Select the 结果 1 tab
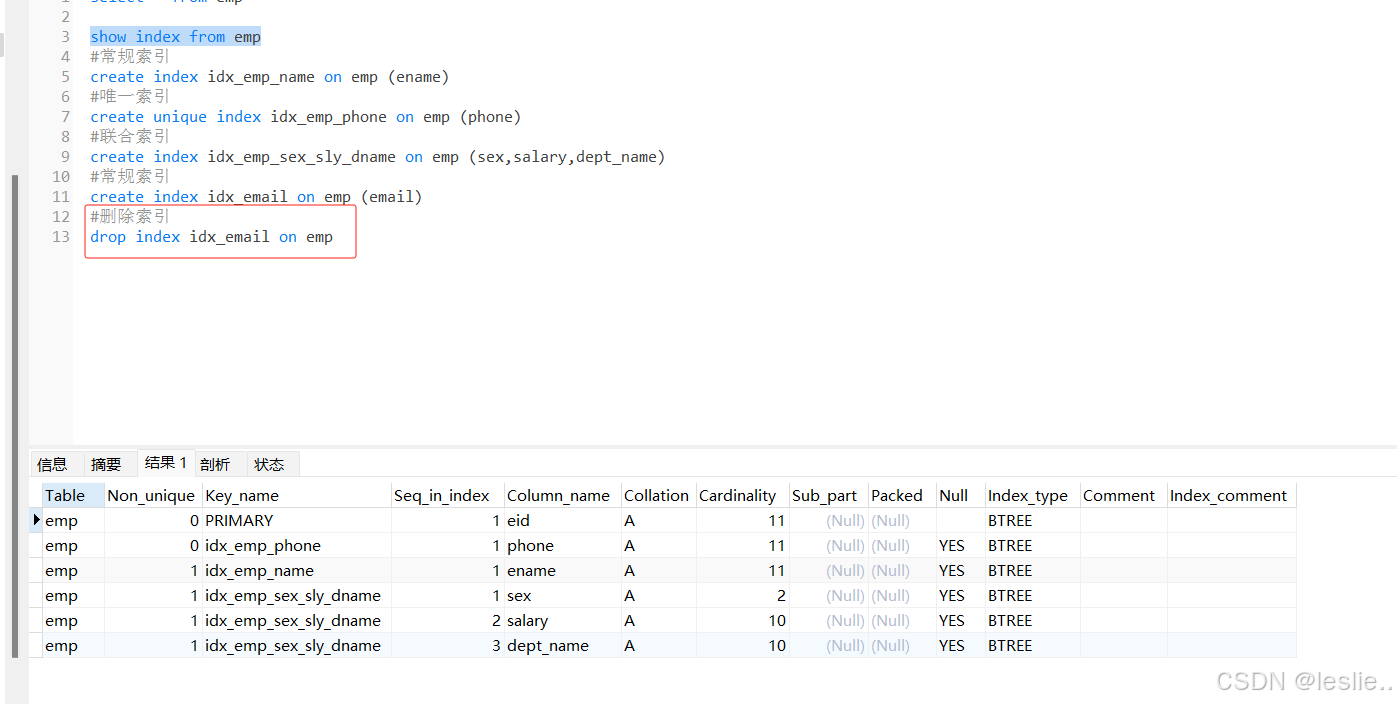 click(165, 463)
